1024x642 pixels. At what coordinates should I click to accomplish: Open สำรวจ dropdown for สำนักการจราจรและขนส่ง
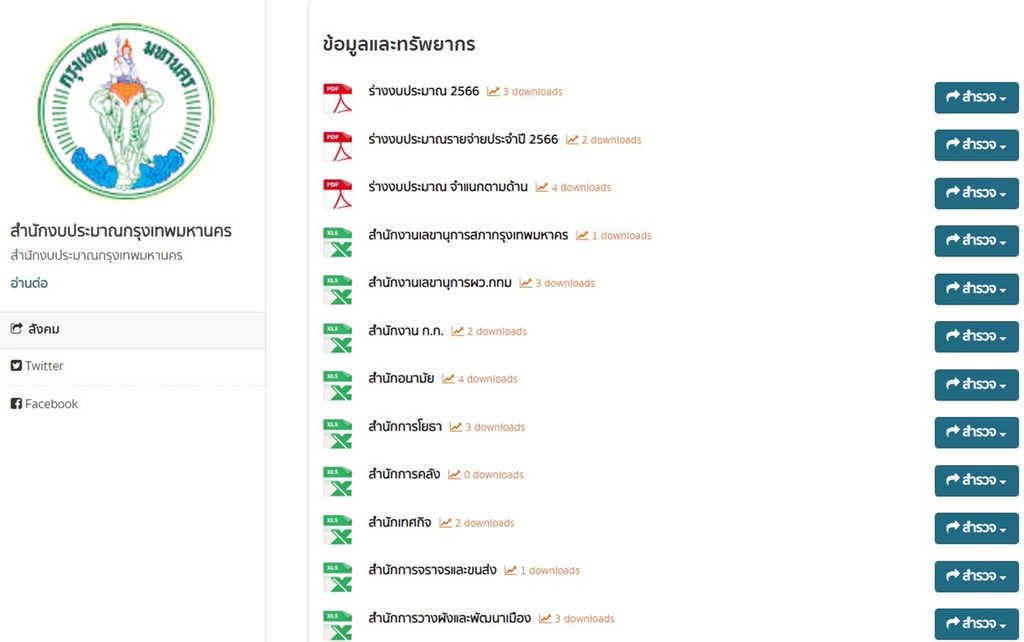pos(976,576)
